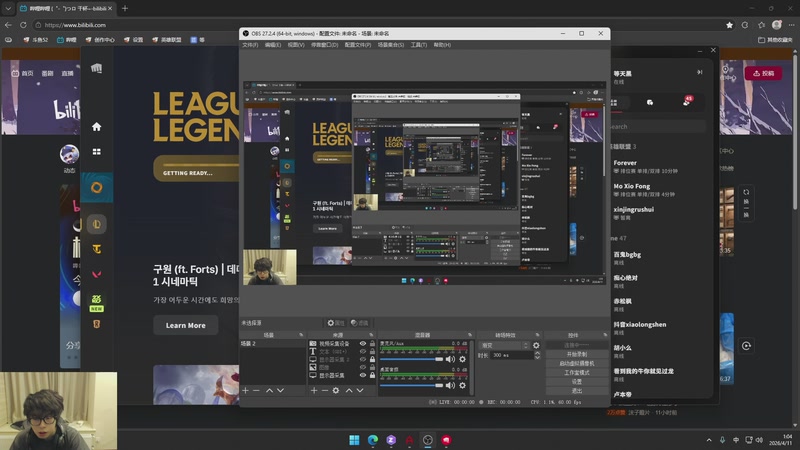Click red upload button on bilibili page
This screenshot has height=450, width=800.
pos(763,73)
